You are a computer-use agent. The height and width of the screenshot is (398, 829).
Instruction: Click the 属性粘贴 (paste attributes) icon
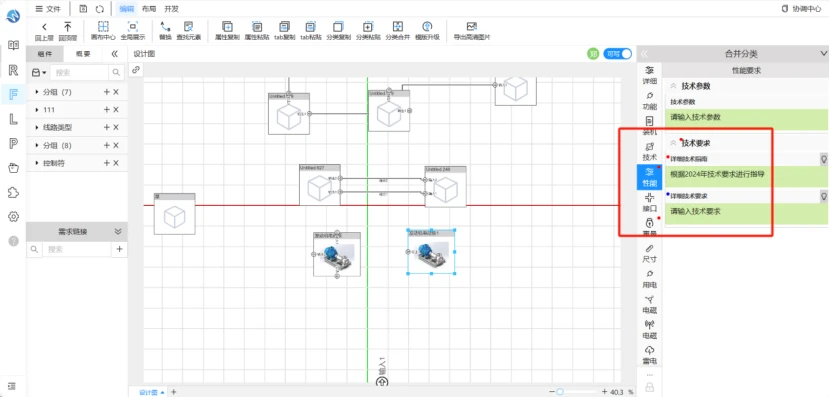(256, 27)
